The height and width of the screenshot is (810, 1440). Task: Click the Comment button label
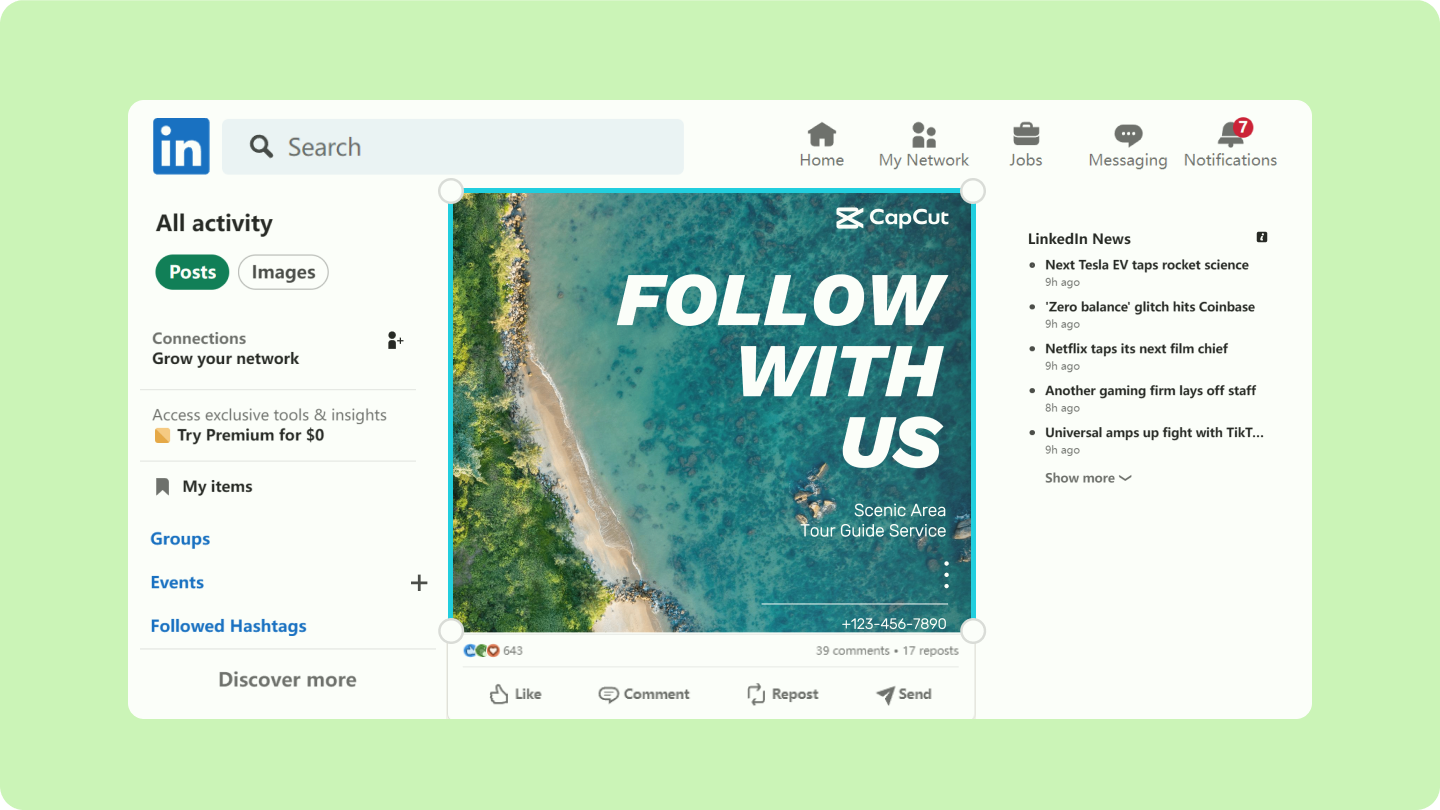click(x=657, y=694)
